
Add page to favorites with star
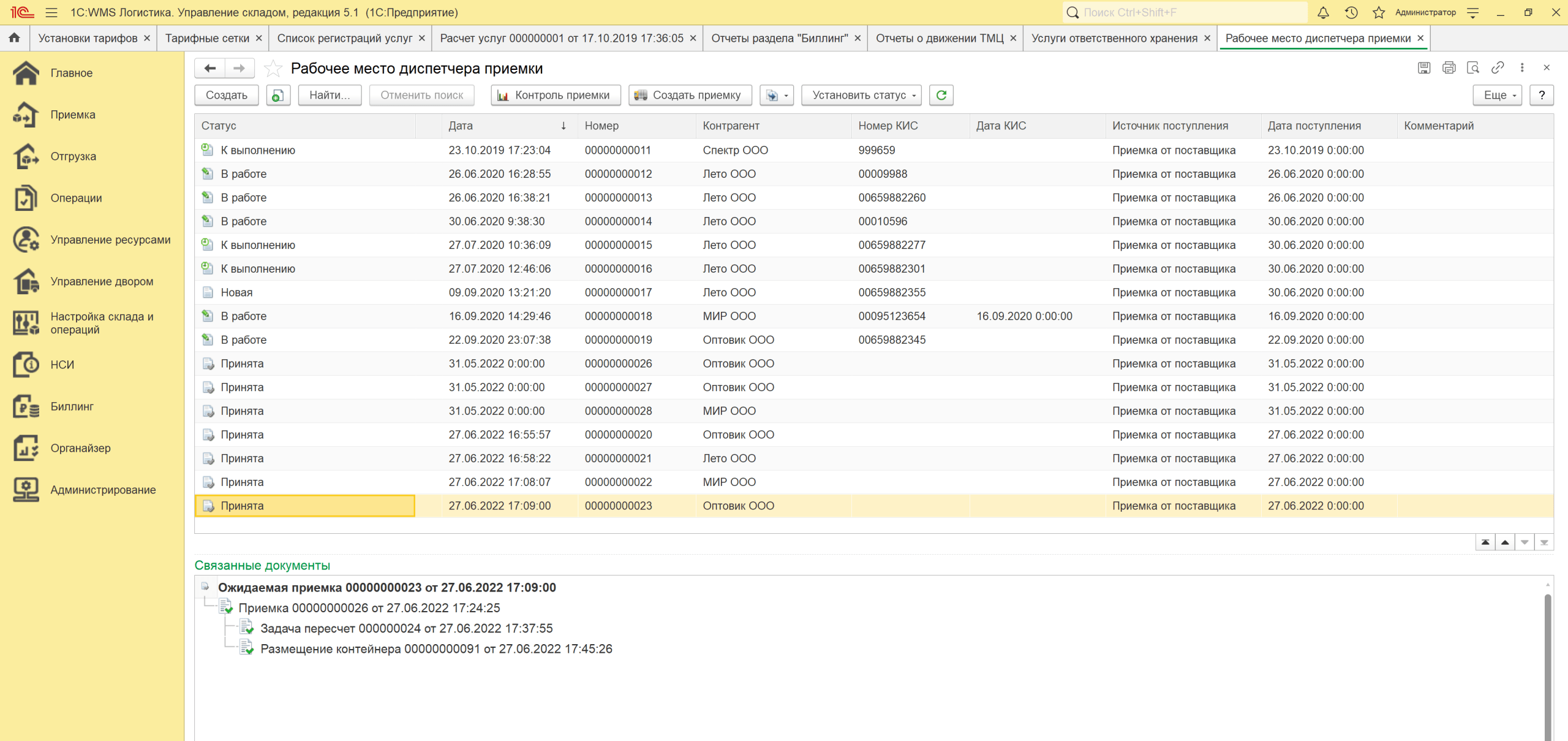coord(273,68)
